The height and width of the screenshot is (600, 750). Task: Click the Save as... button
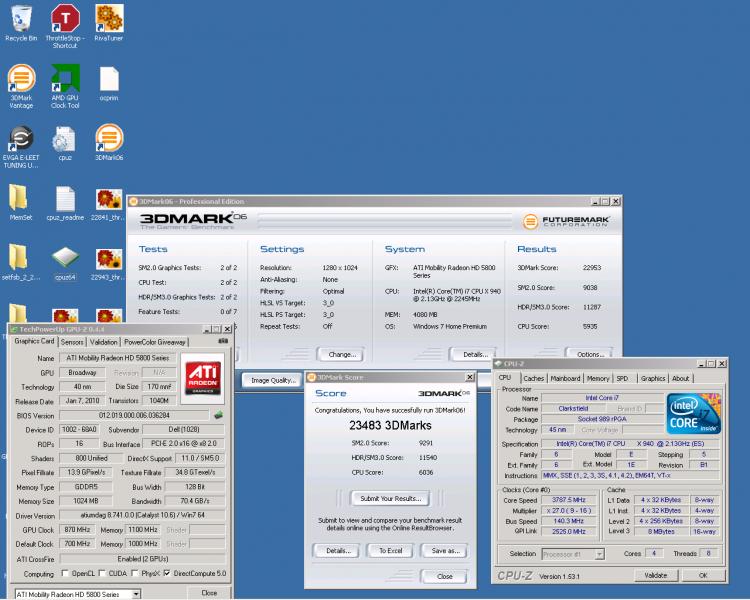point(445,551)
